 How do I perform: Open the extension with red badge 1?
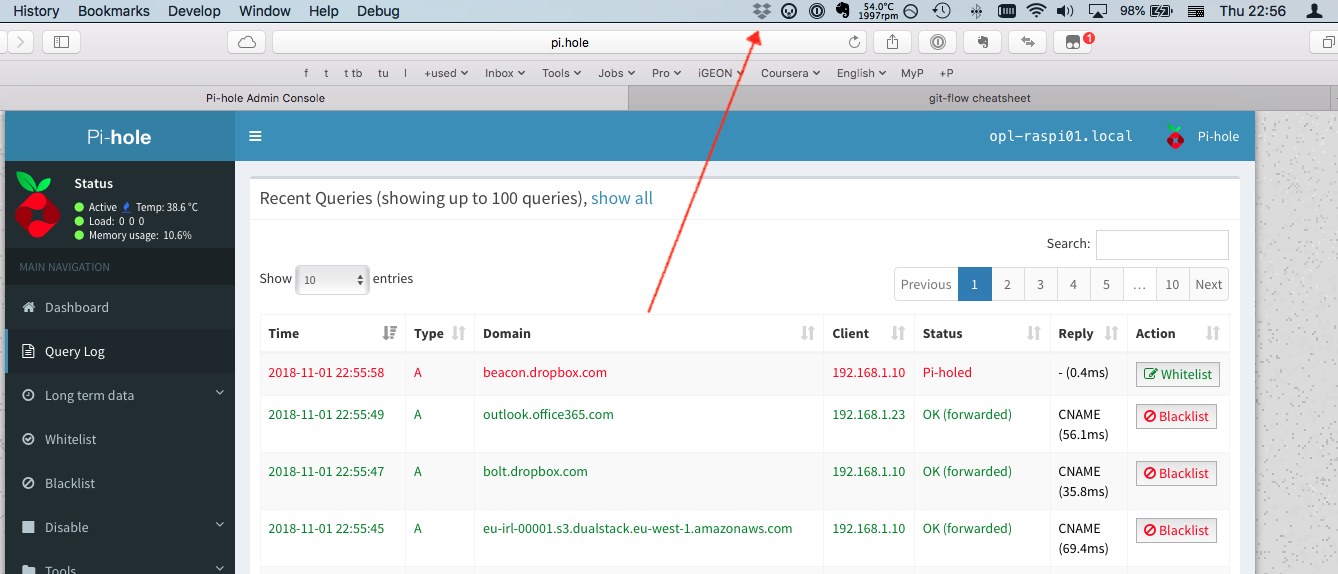(1073, 42)
